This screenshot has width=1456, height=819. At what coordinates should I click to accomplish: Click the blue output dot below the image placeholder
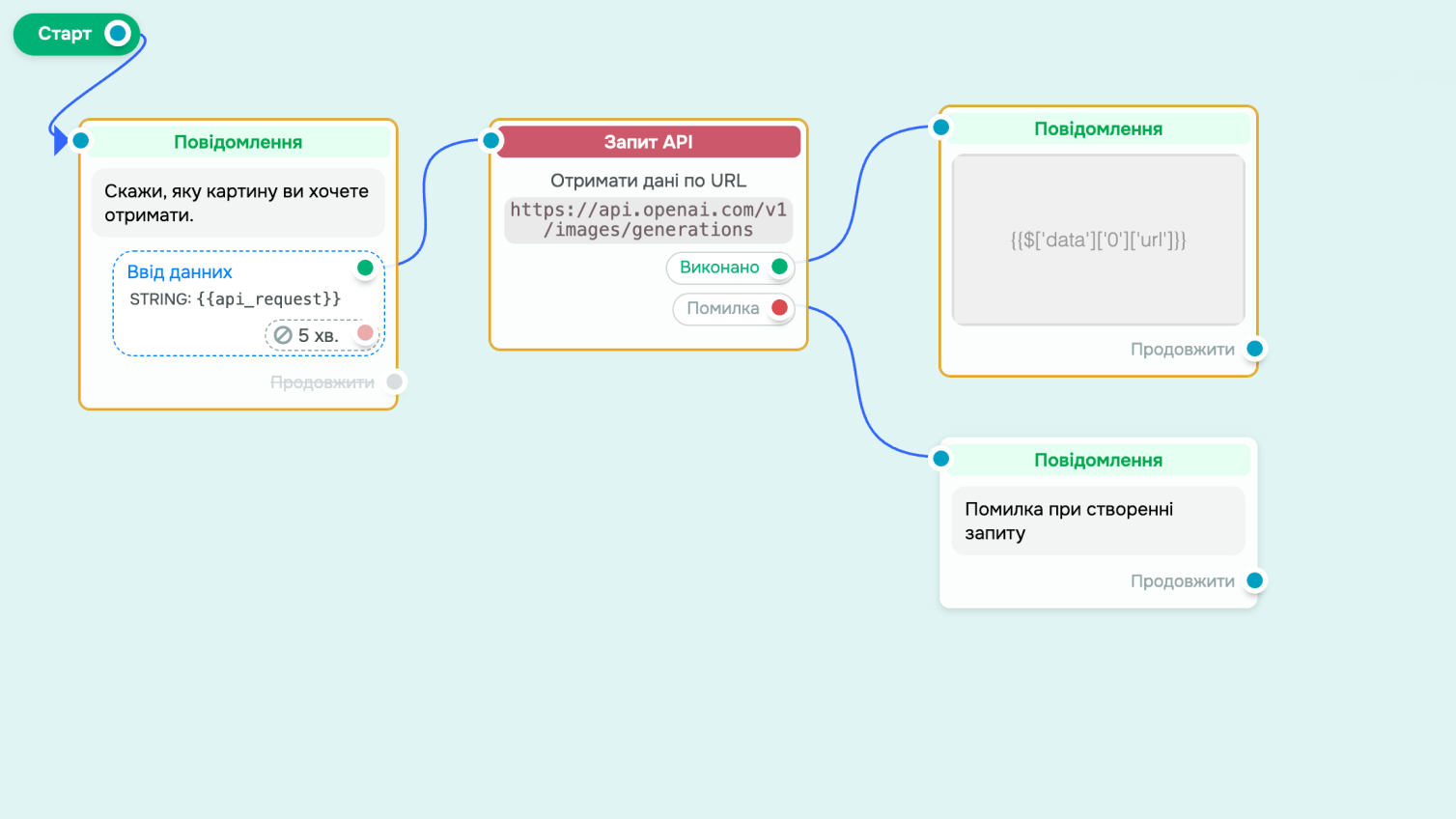[x=1255, y=349]
